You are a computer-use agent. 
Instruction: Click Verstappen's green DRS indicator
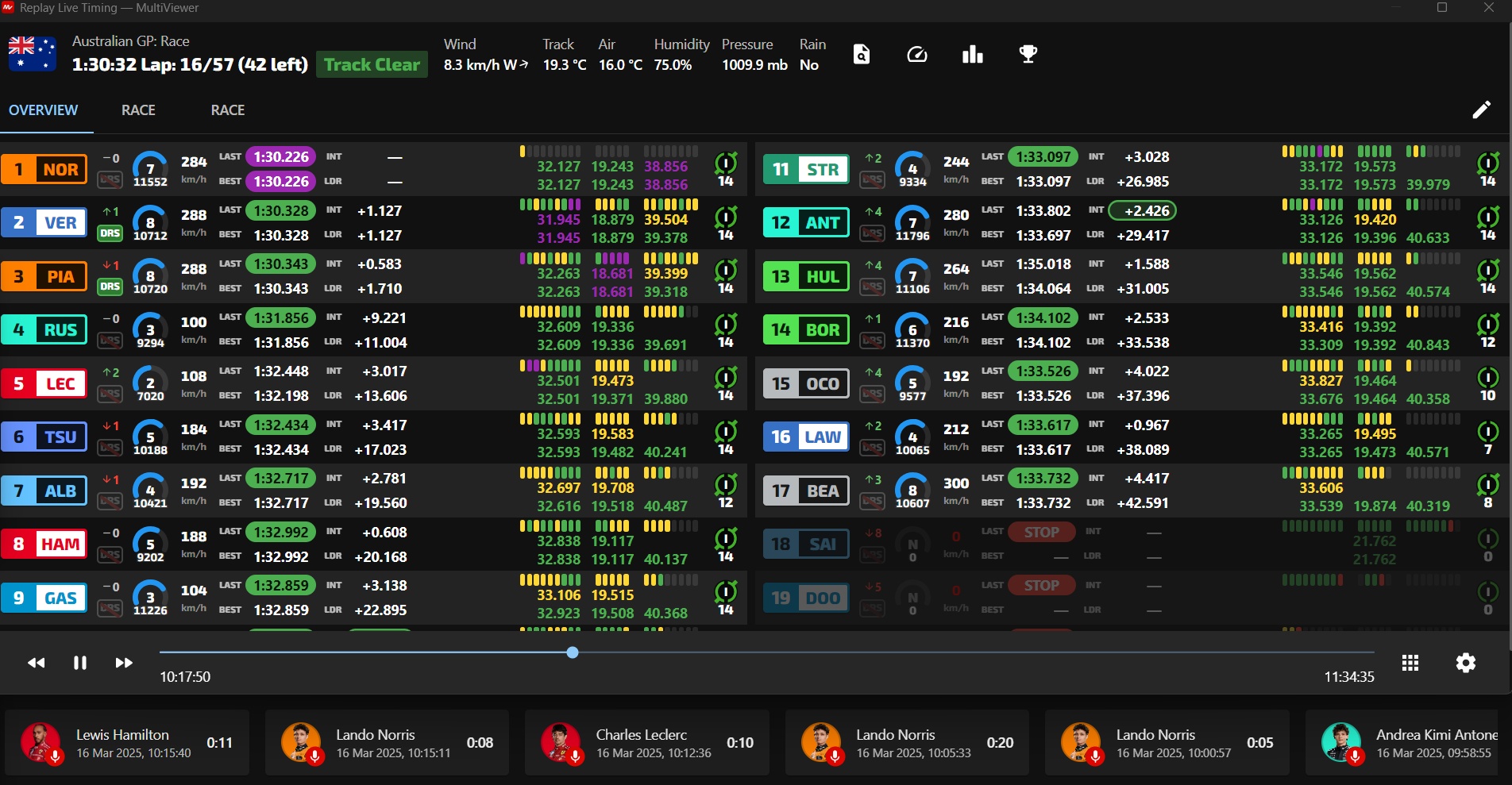(110, 233)
